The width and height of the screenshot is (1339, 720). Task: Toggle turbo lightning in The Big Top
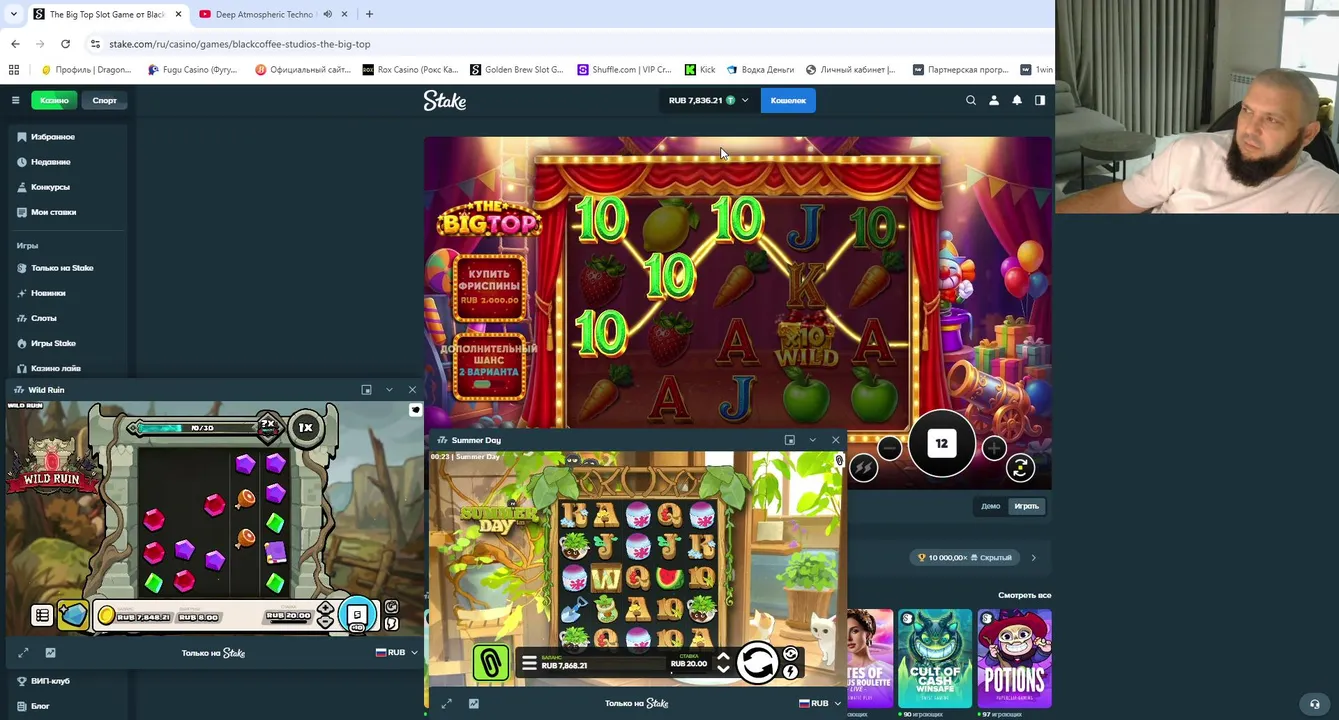(864, 467)
